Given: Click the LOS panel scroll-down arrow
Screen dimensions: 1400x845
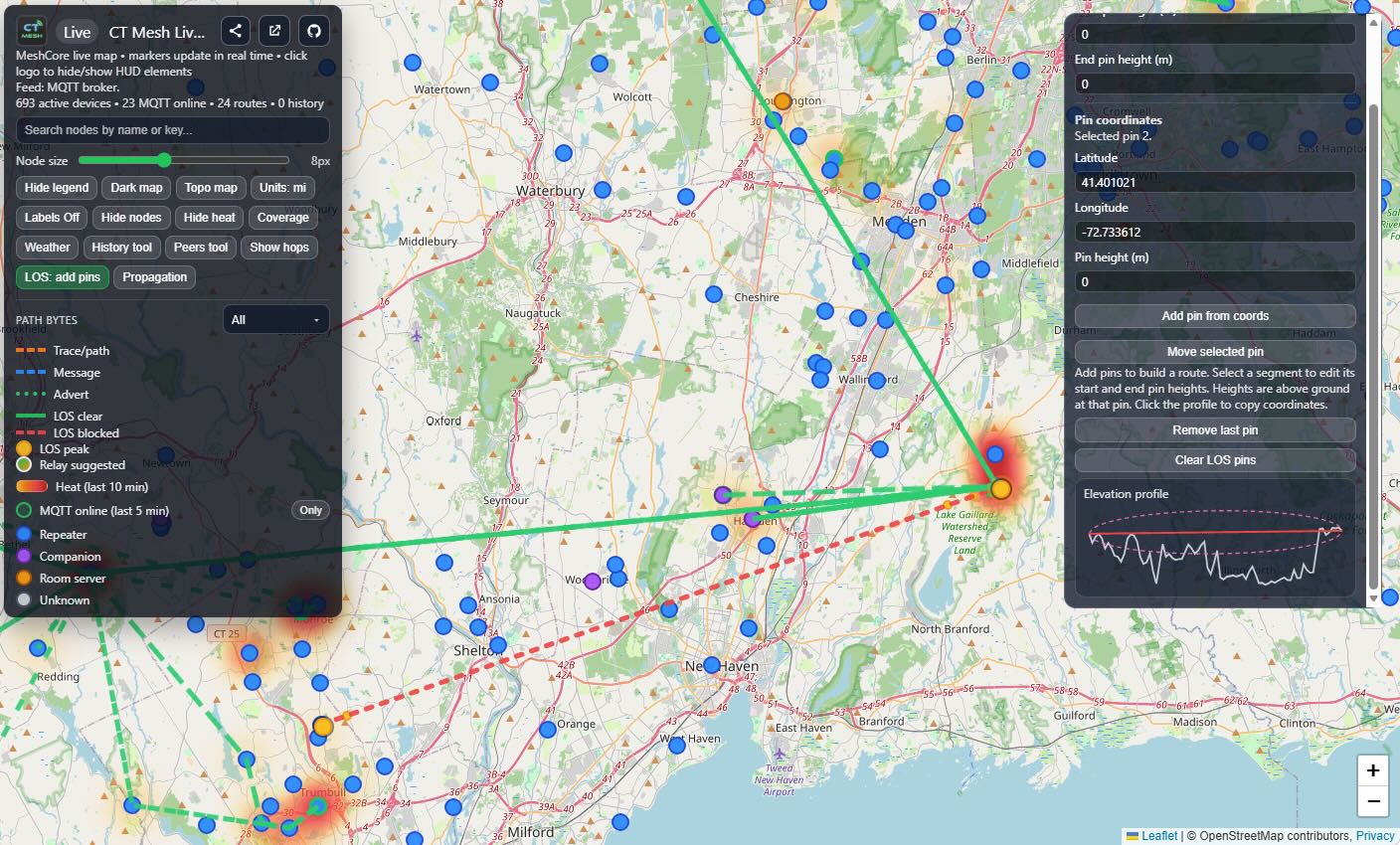Looking at the screenshot, I should (x=1373, y=598).
